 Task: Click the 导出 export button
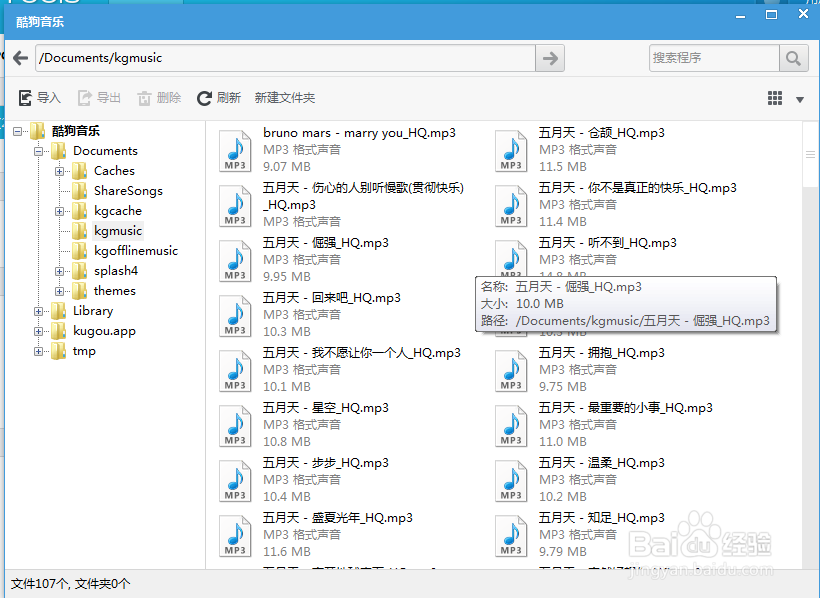click(99, 98)
